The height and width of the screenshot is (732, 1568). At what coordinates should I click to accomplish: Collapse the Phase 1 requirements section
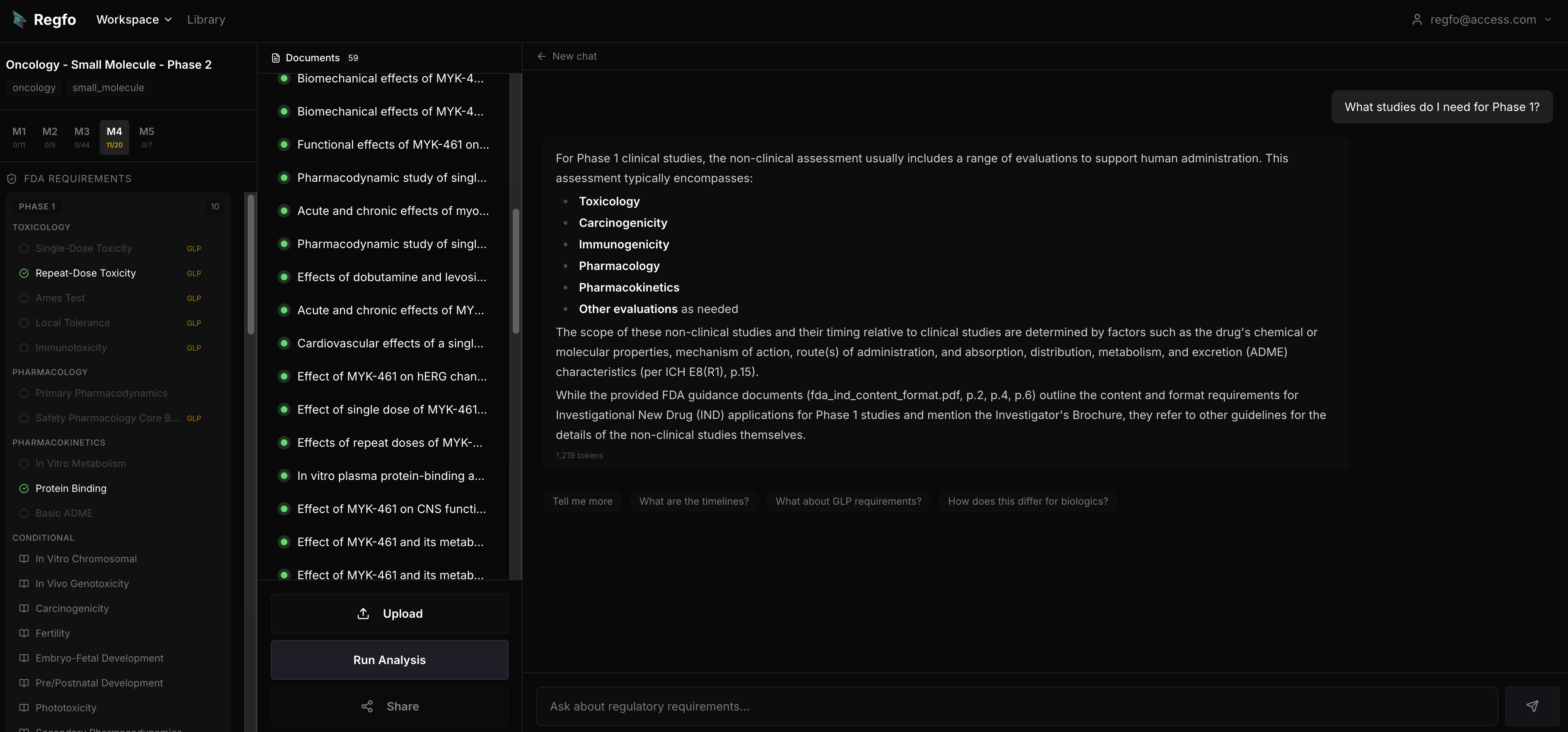tap(38, 206)
